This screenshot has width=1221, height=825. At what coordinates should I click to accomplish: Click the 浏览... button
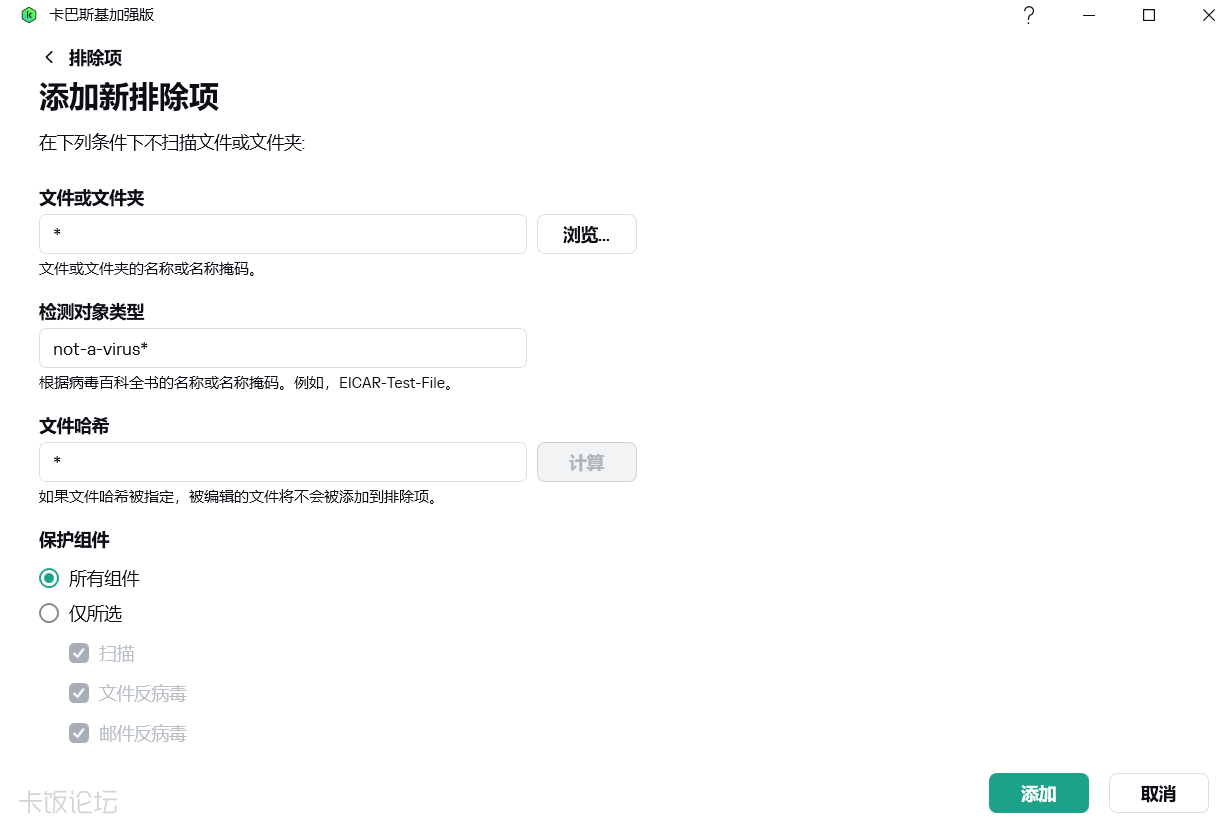click(587, 234)
